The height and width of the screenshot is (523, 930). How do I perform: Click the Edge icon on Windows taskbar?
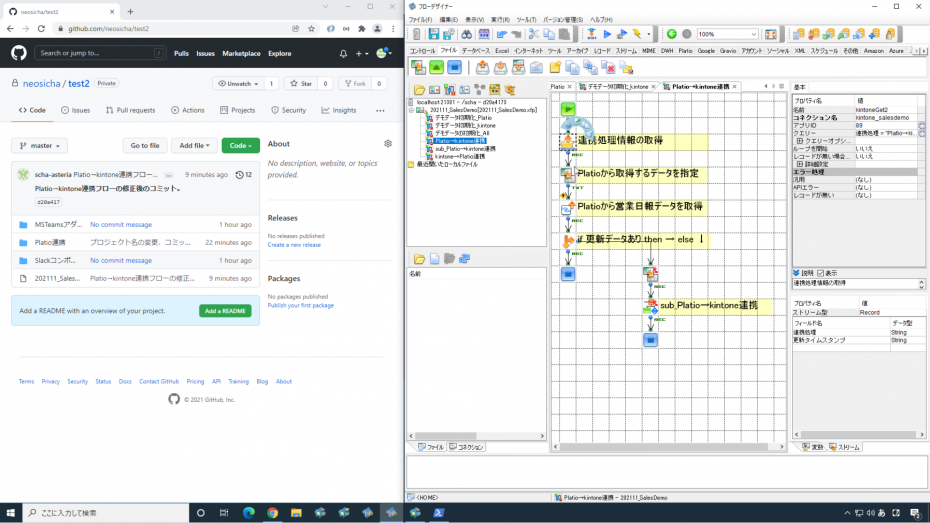click(x=249, y=513)
